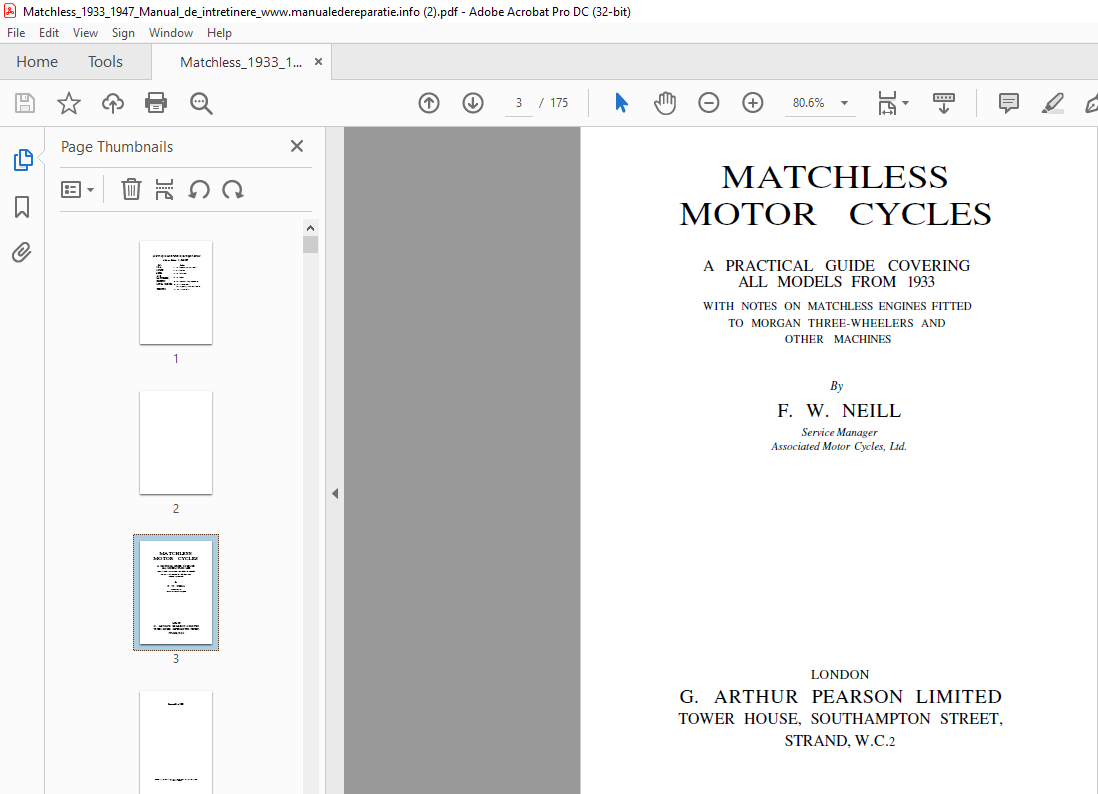Go to the previous page arrow
1098x794 pixels.
pyautogui.click(x=429, y=103)
